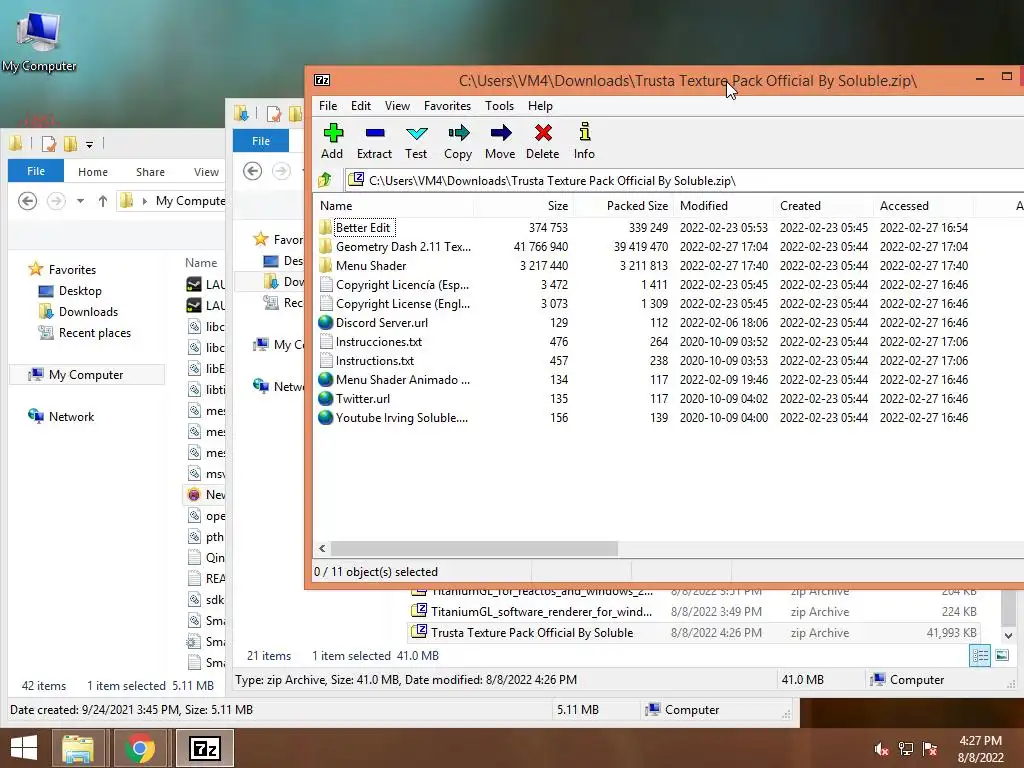
Task: Click the muted volume icon in system tray
Action: [881, 748]
